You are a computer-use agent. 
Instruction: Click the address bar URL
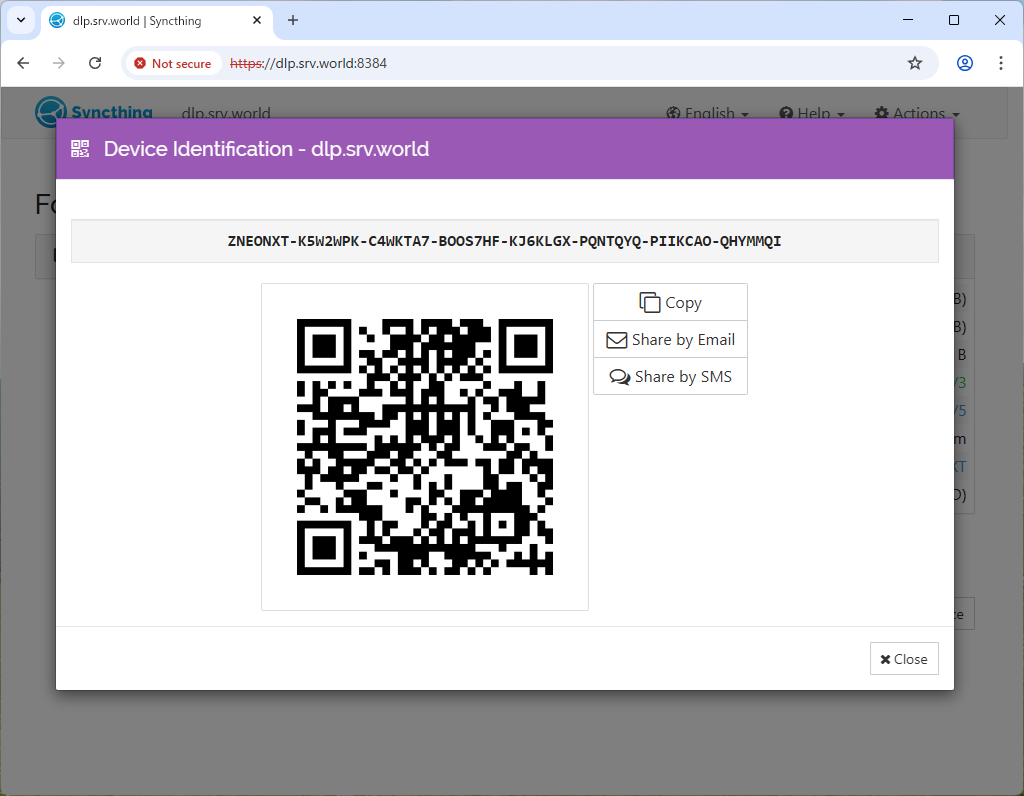tap(308, 63)
